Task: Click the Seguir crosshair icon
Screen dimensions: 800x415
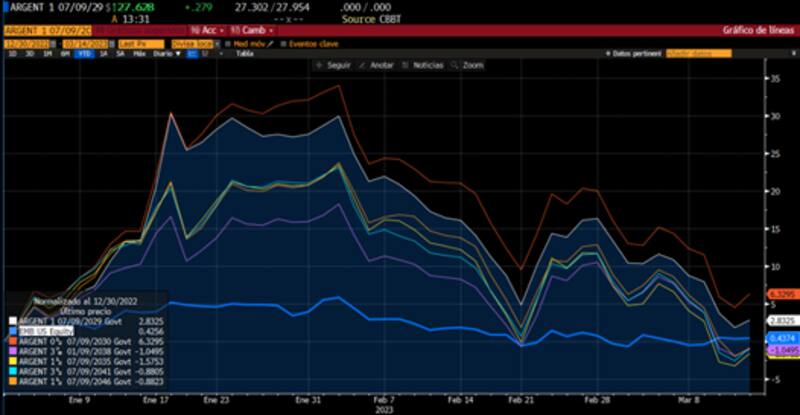Action: 318,65
